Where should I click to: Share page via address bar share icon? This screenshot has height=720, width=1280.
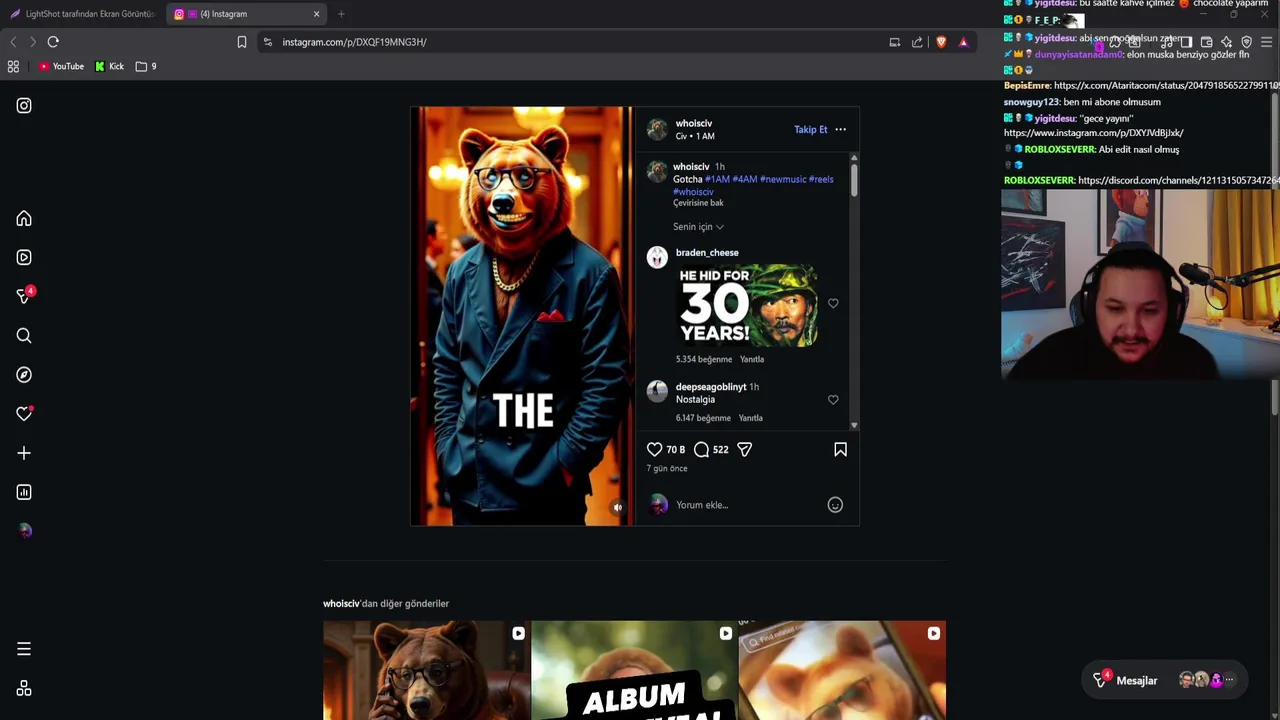(x=917, y=42)
